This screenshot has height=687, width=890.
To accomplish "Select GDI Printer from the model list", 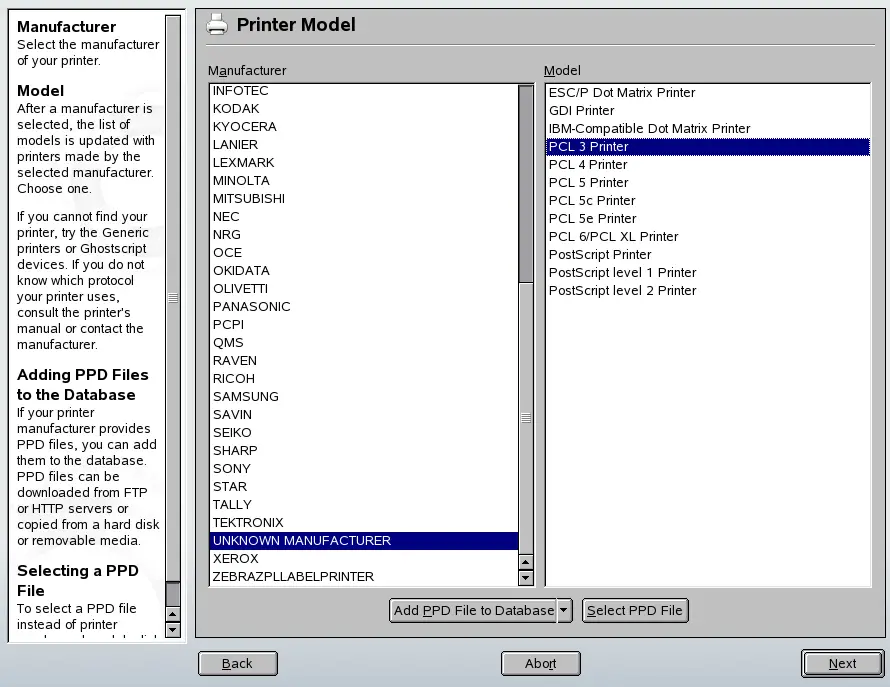I will coord(581,111).
